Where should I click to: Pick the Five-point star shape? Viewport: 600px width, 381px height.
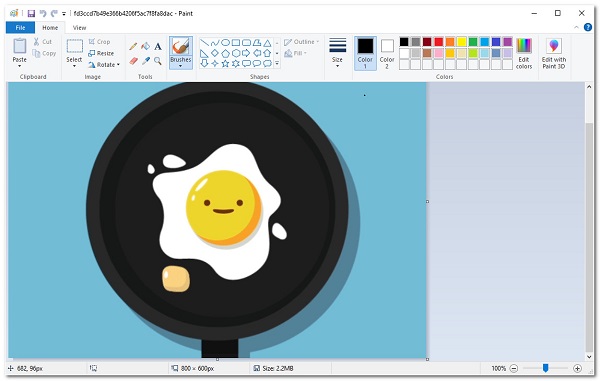point(225,64)
